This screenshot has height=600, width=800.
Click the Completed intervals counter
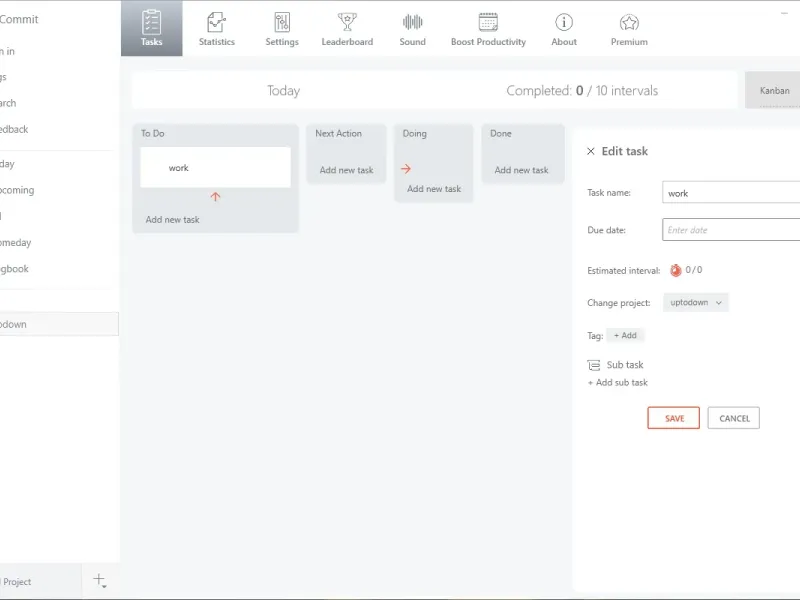tap(582, 90)
